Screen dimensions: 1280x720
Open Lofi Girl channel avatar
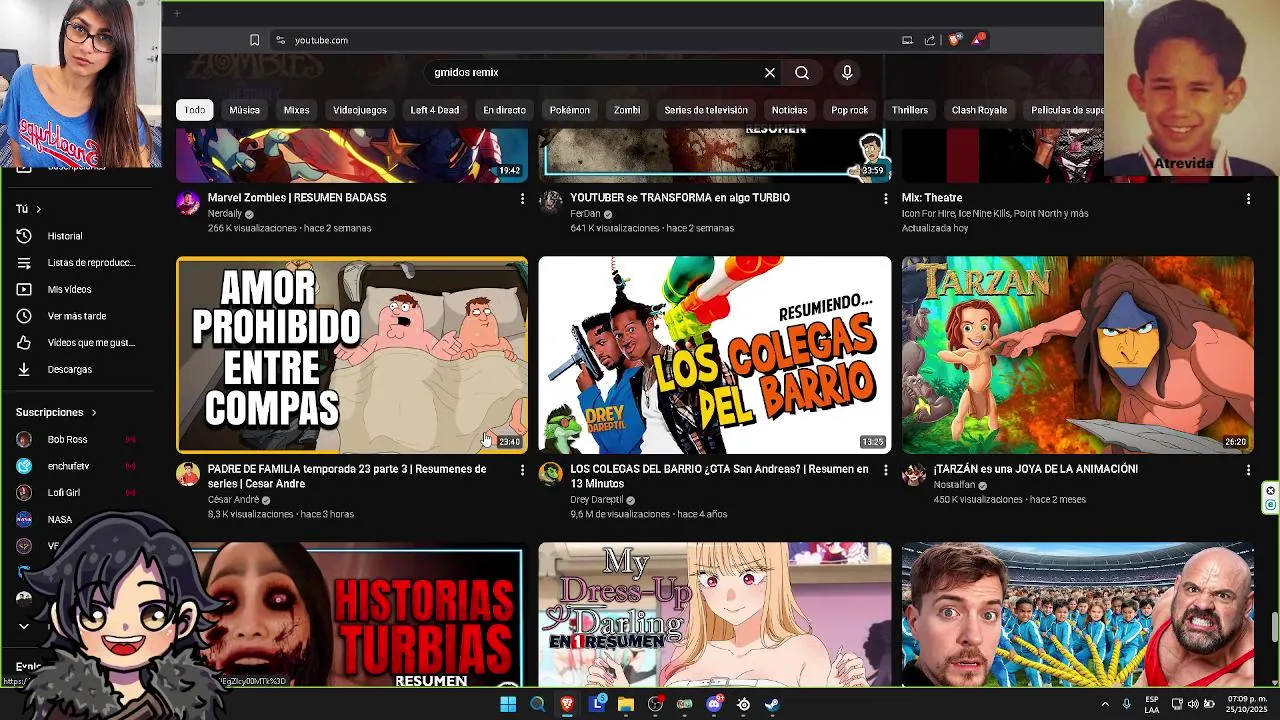[x=24, y=493]
